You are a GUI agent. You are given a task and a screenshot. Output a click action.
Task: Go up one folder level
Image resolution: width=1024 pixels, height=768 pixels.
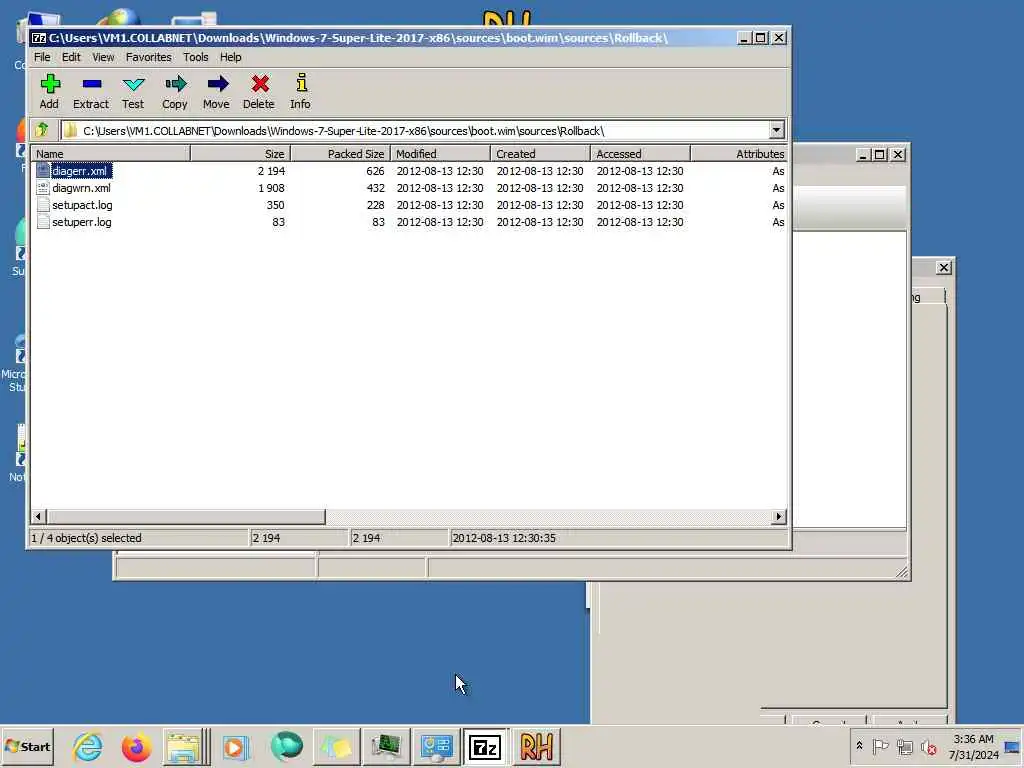pos(43,130)
